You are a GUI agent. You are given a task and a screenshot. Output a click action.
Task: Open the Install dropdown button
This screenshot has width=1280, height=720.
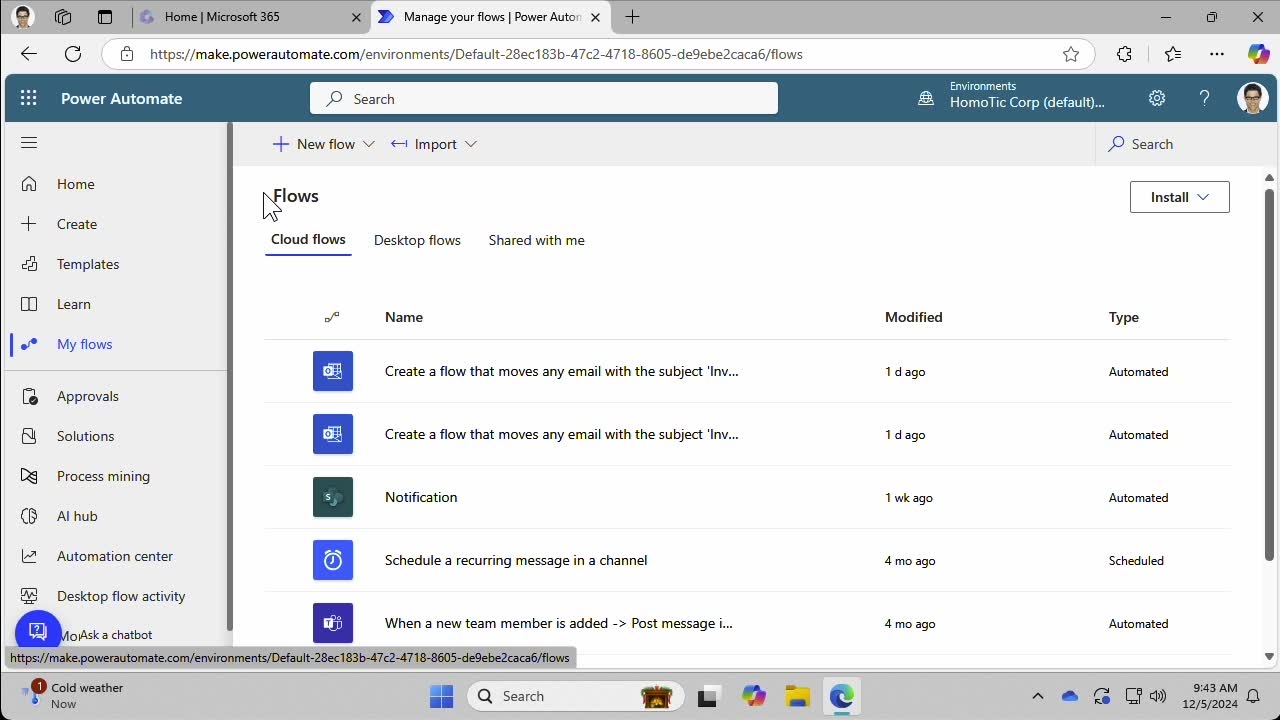click(x=1179, y=197)
